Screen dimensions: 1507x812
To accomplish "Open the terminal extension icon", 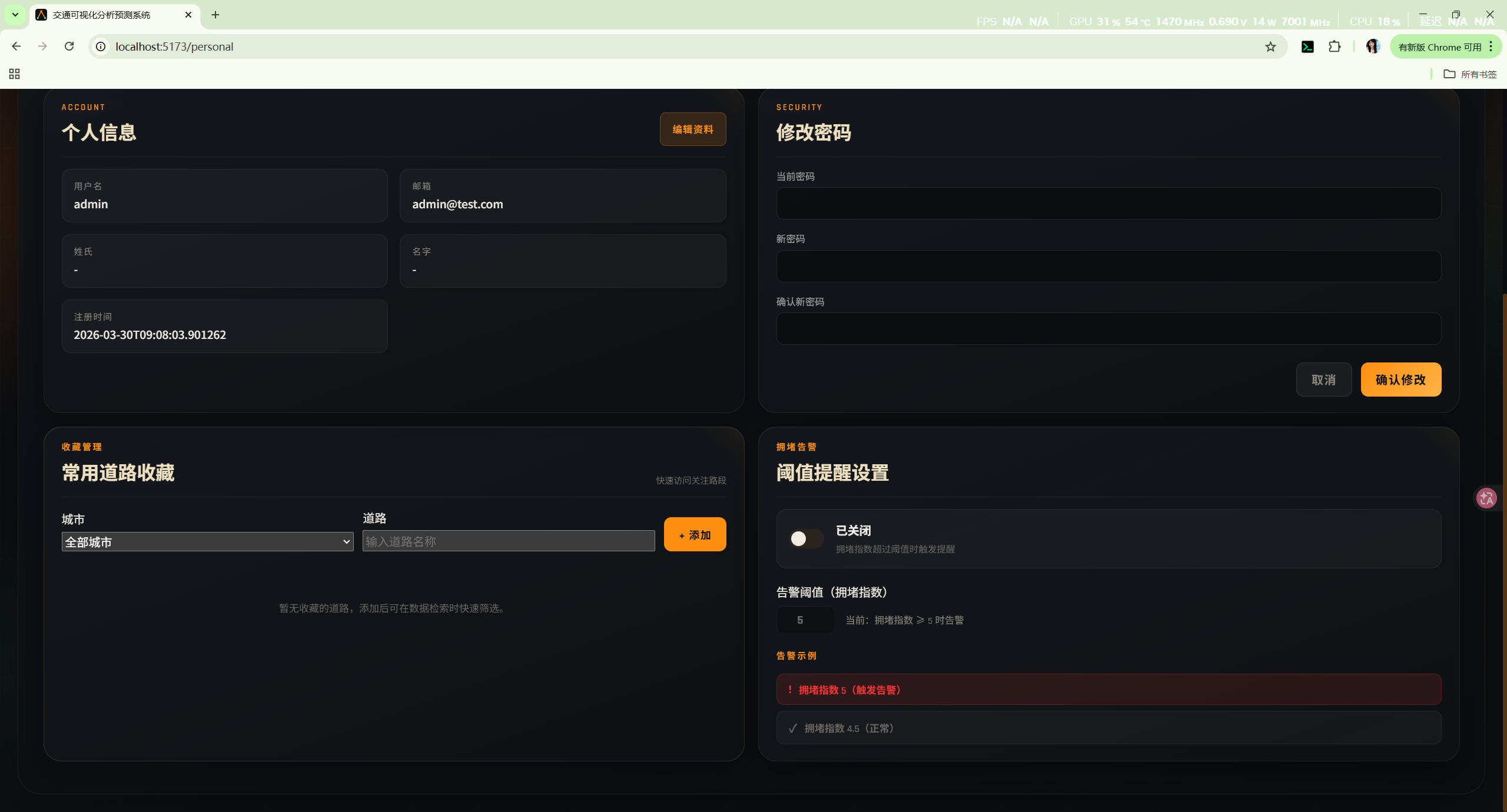I will pos(1307,46).
